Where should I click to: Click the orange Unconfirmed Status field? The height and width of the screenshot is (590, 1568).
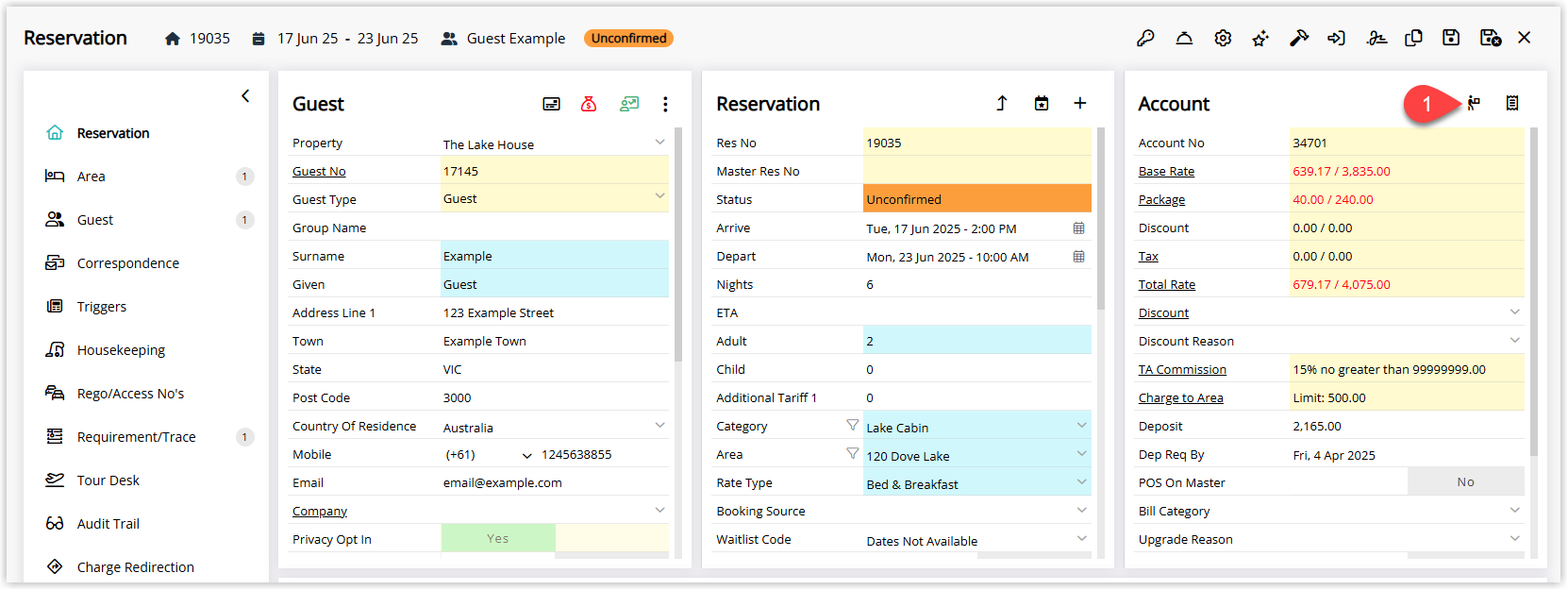click(x=977, y=198)
